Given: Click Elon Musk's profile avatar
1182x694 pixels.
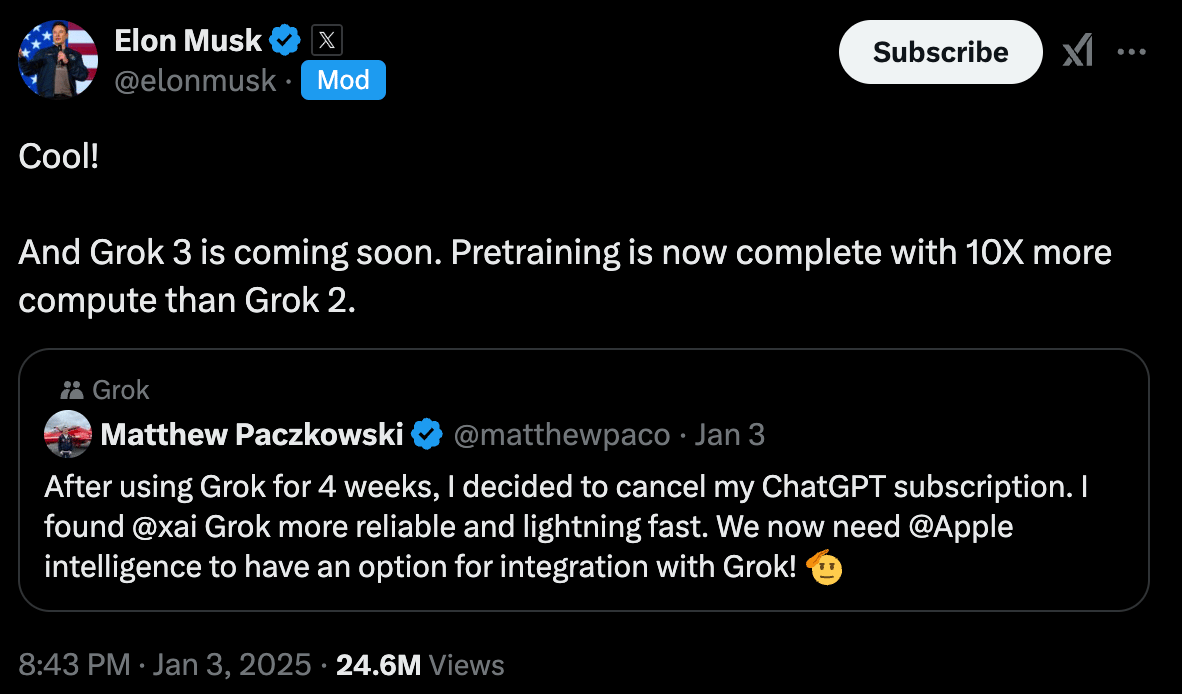Looking at the screenshot, I should click(x=58, y=59).
